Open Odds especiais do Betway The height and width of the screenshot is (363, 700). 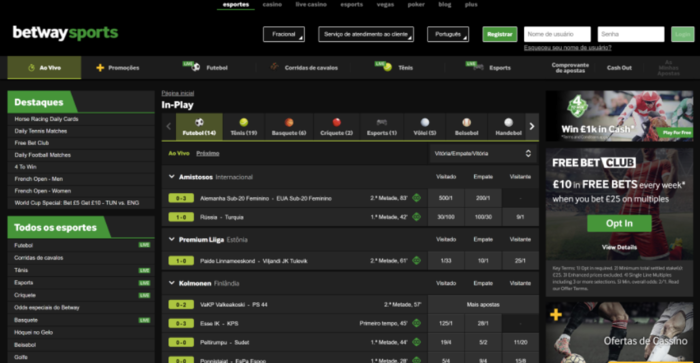click(81, 307)
